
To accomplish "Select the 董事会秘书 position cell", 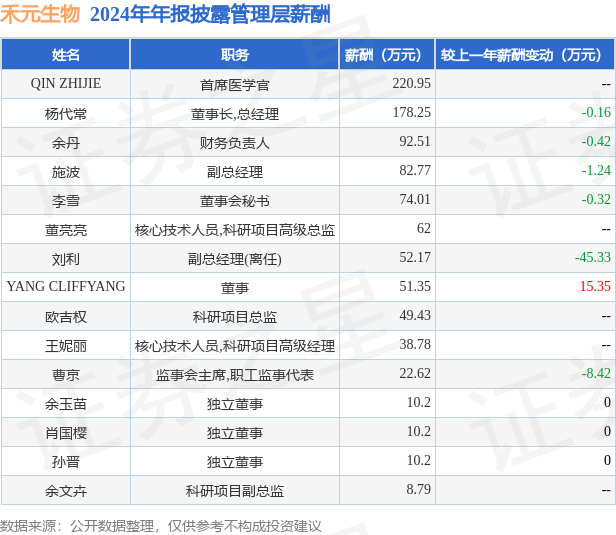I will tap(235, 201).
